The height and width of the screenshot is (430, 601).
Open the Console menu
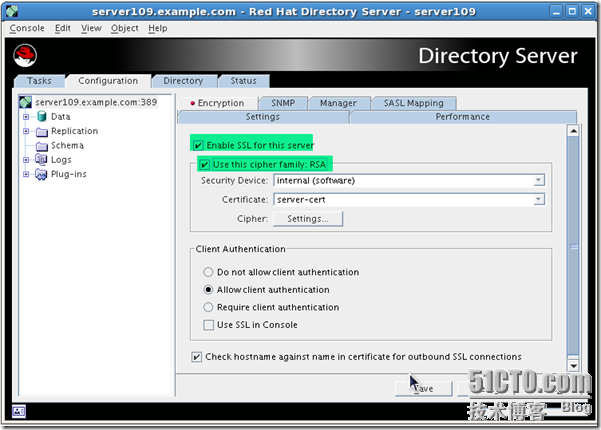click(27, 28)
